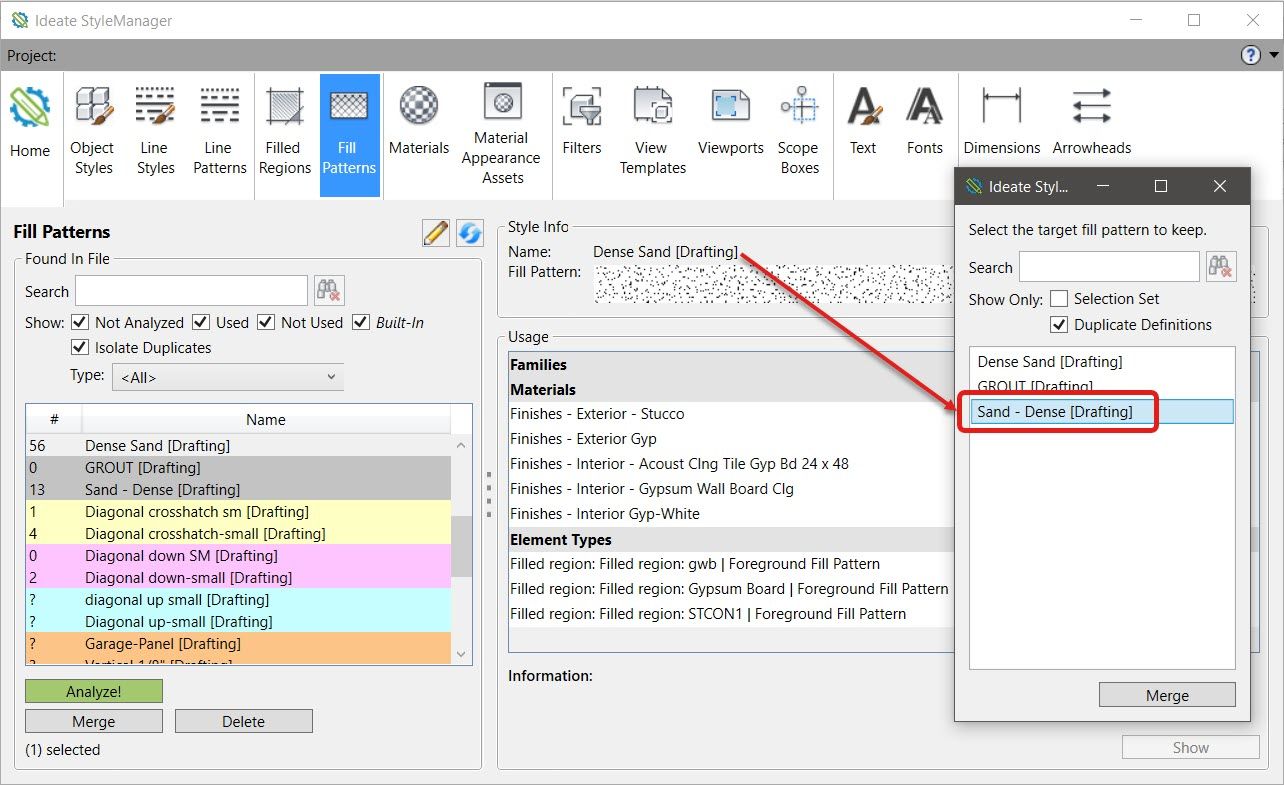Viewport: 1284px width, 785px height.
Task: Click the Analyze! button
Action: pyautogui.click(x=94, y=691)
